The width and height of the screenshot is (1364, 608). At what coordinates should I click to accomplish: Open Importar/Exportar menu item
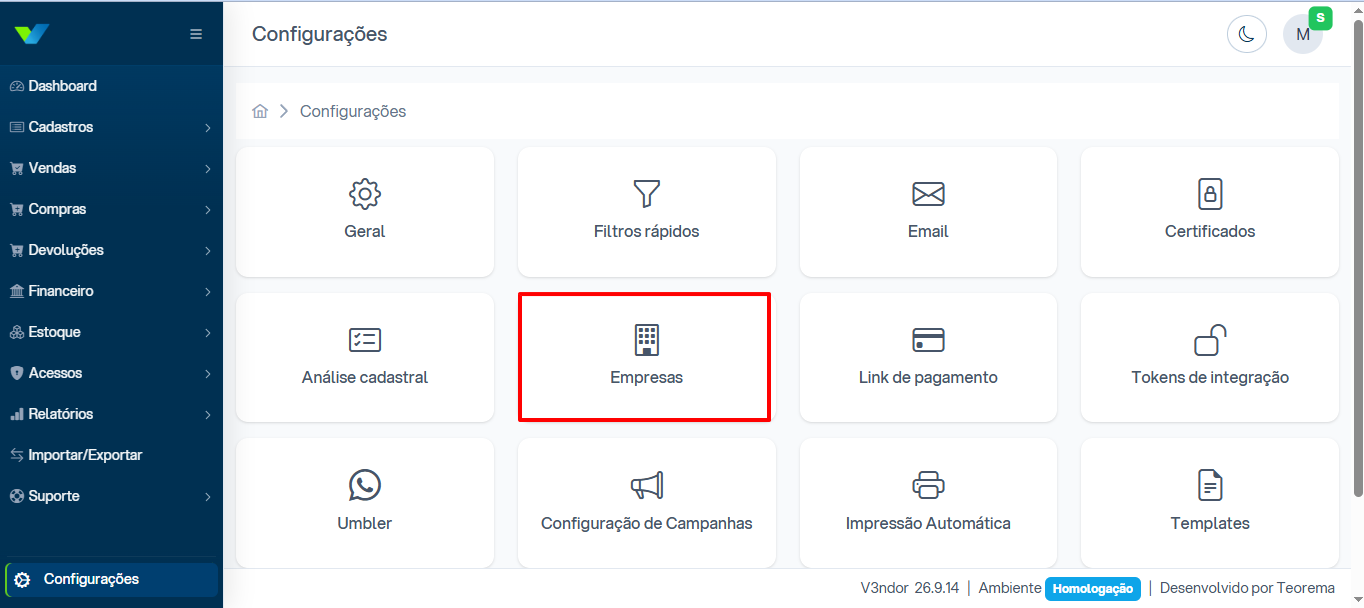111,455
